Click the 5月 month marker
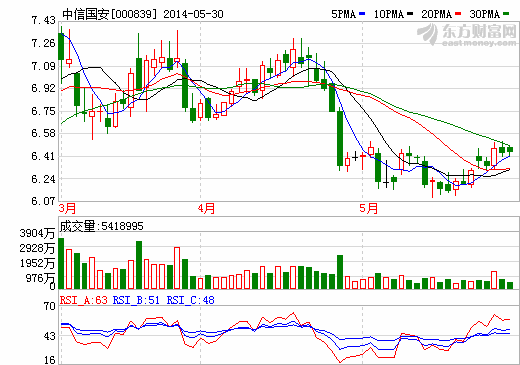The image size is (520, 365). [x=368, y=209]
